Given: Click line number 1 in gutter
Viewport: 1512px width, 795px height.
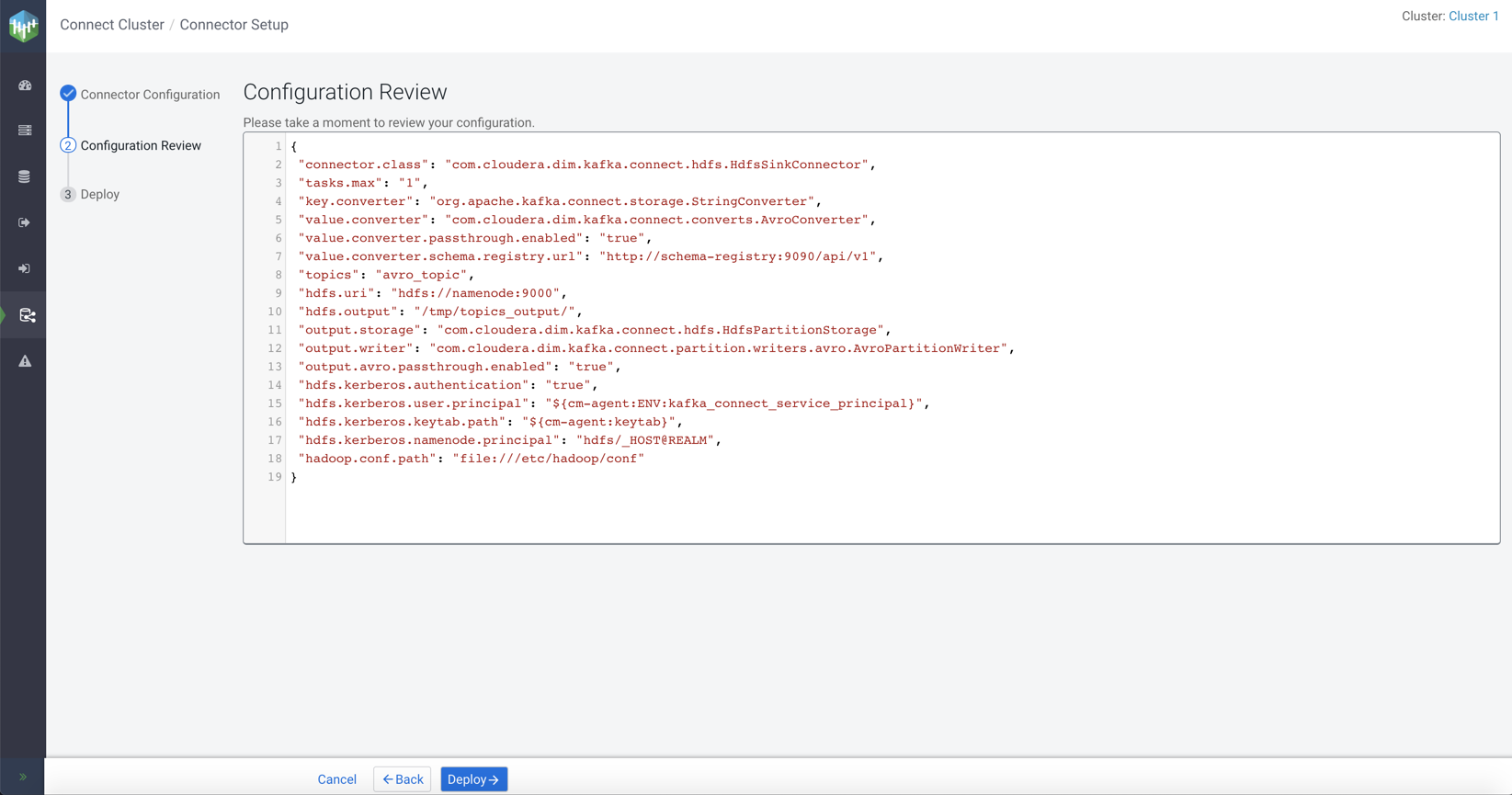Looking at the screenshot, I should (279, 146).
